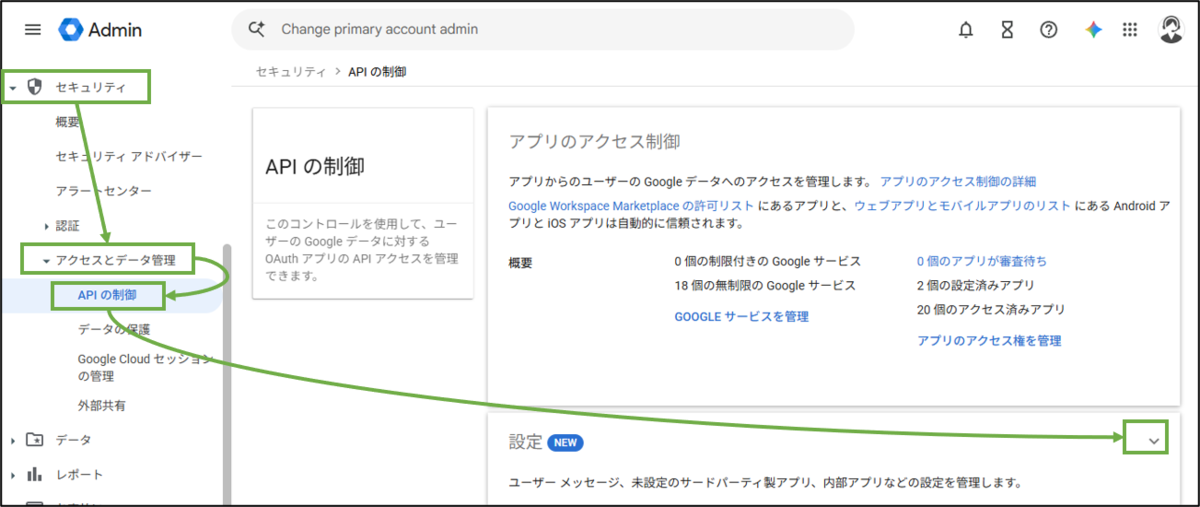Open 外部共有 in the sidebar
Viewport: 1200px width, 507px height.
(x=102, y=406)
